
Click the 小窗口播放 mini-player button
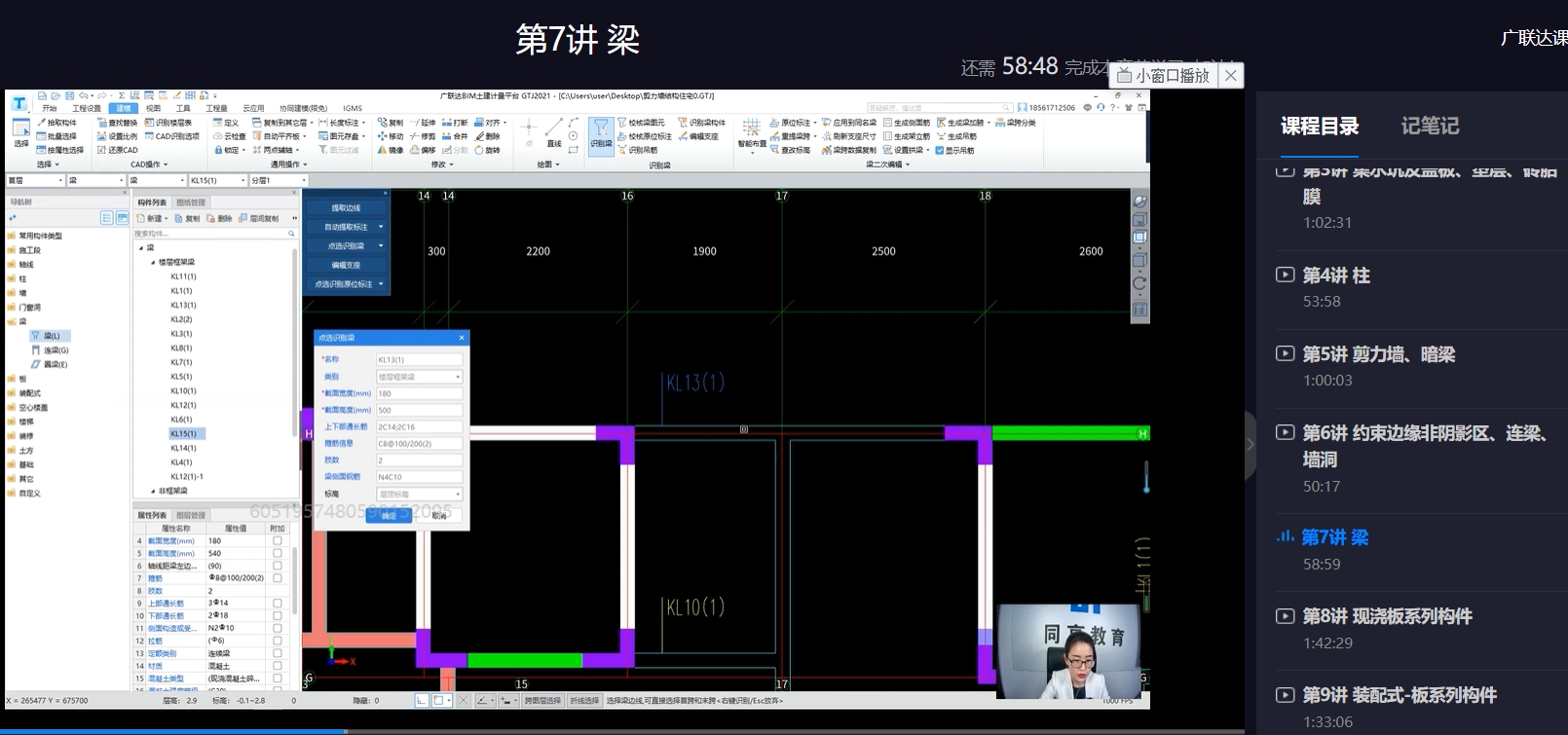click(1165, 75)
